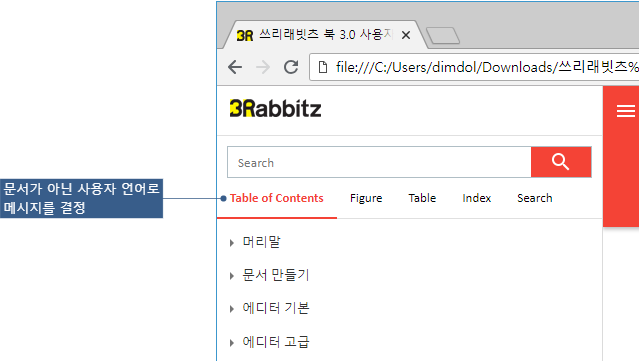Click the browser back arrow

point(235,67)
